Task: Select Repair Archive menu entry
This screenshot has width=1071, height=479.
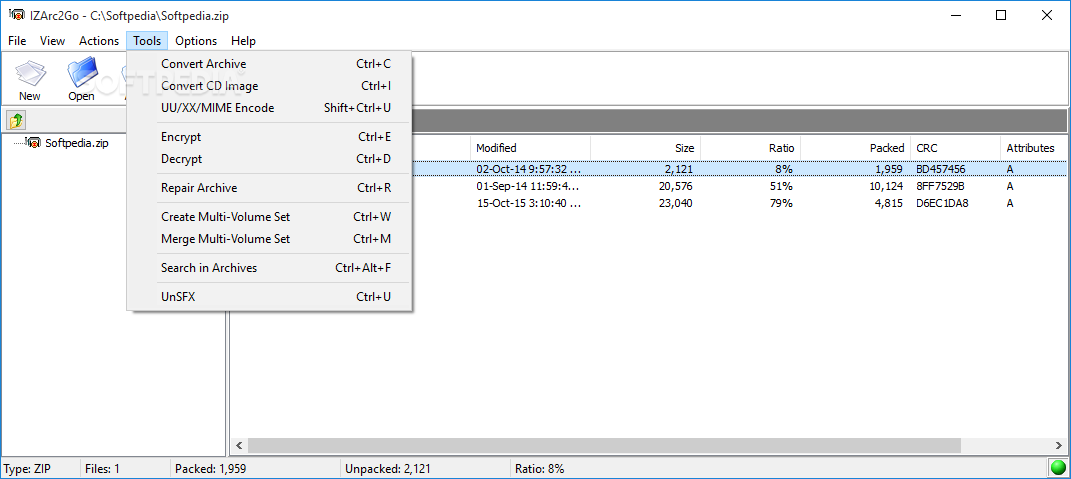Action: [x=269, y=188]
